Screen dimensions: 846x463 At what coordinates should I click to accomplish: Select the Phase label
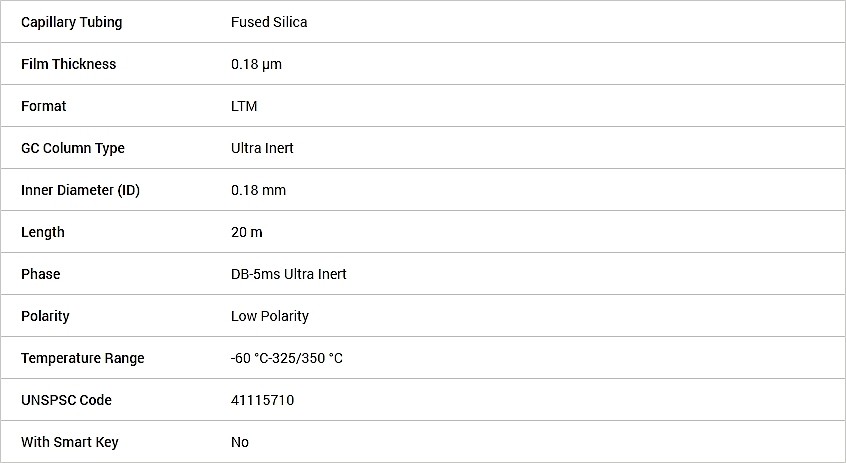[40, 274]
